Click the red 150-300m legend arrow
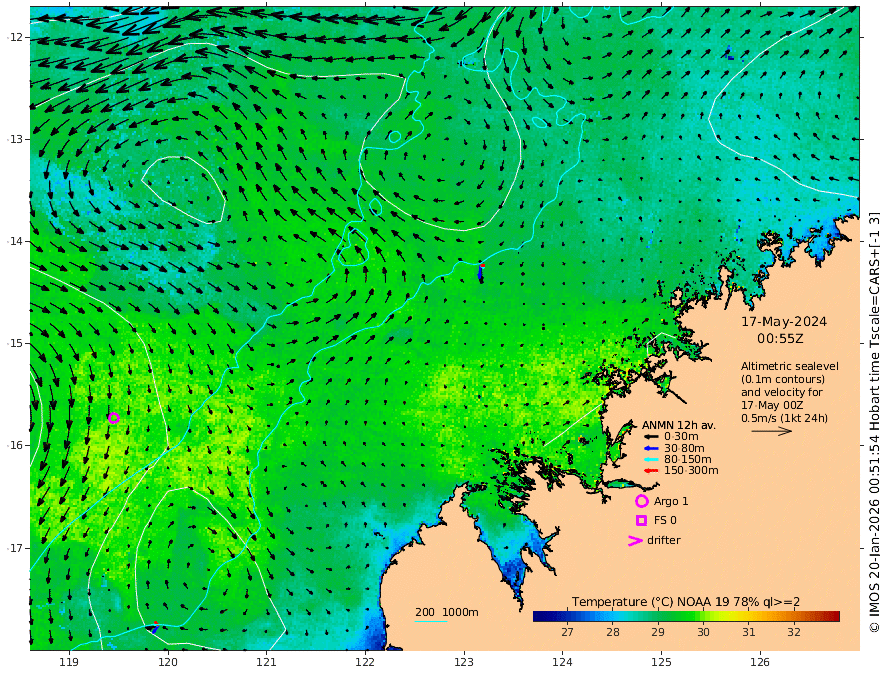Image resolution: width=880 pixels, height=680 pixels. 651,471
